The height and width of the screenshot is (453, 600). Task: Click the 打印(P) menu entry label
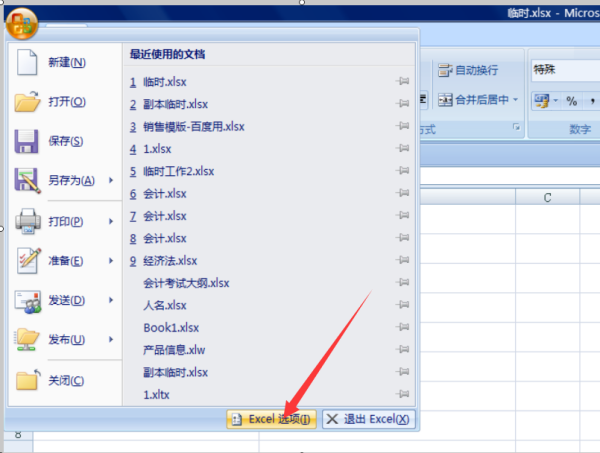coord(65,222)
